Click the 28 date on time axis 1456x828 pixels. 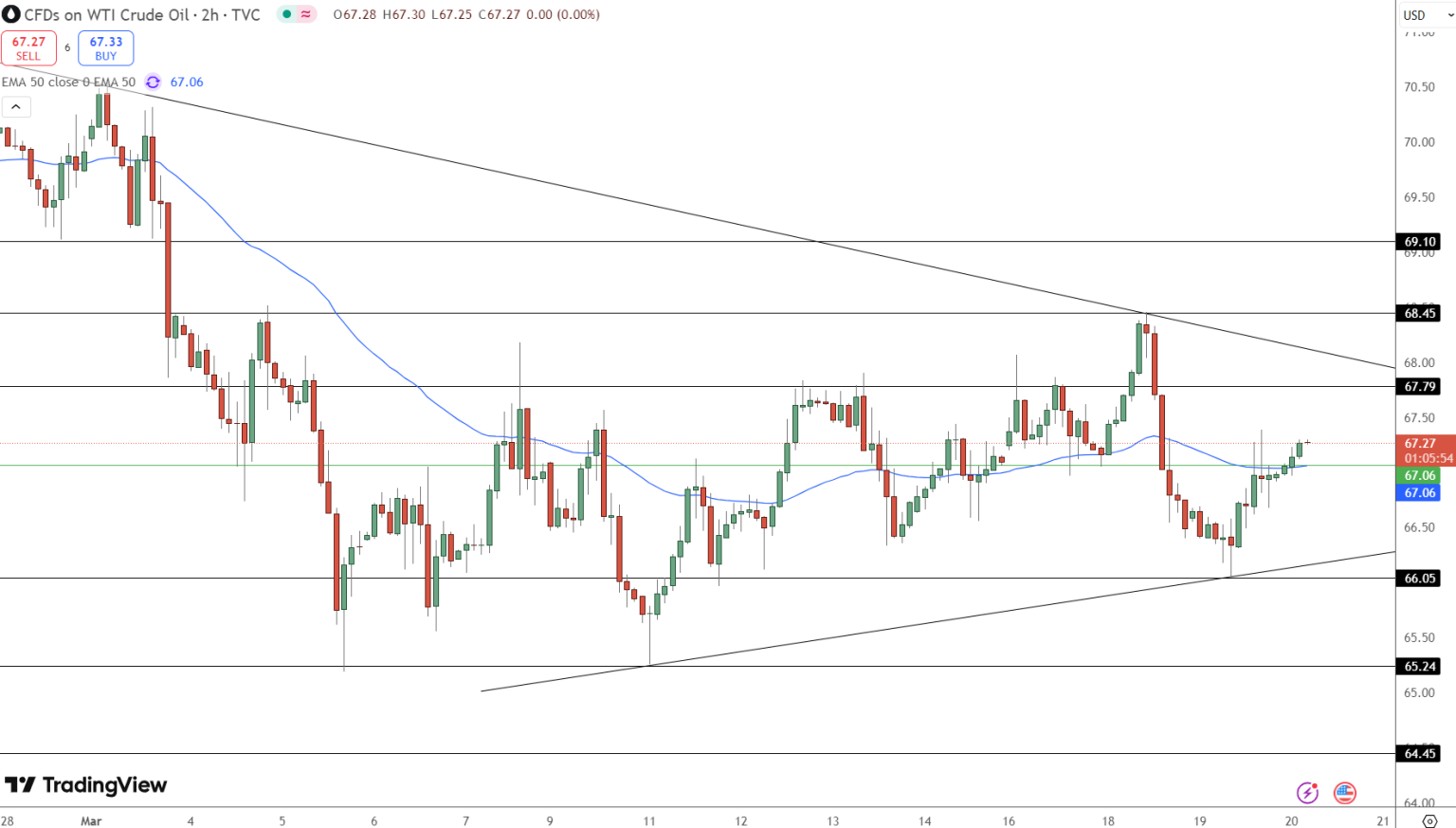tap(7, 820)
